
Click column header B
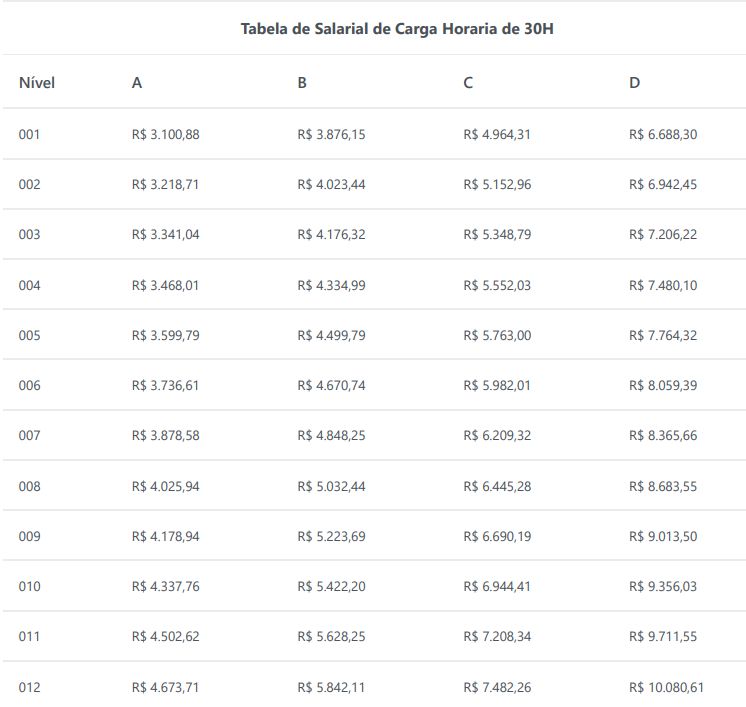coord(302,82)
